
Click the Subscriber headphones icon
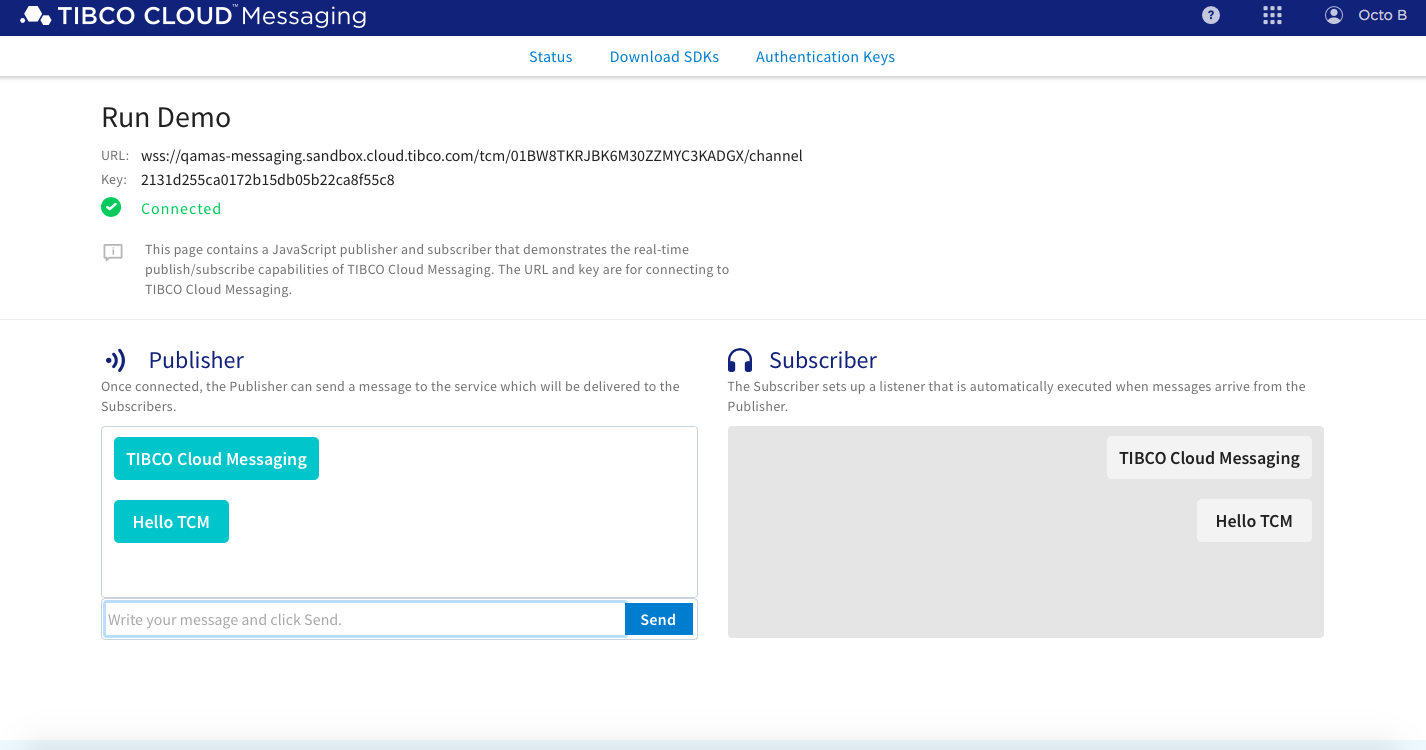[x=740, y=361]
